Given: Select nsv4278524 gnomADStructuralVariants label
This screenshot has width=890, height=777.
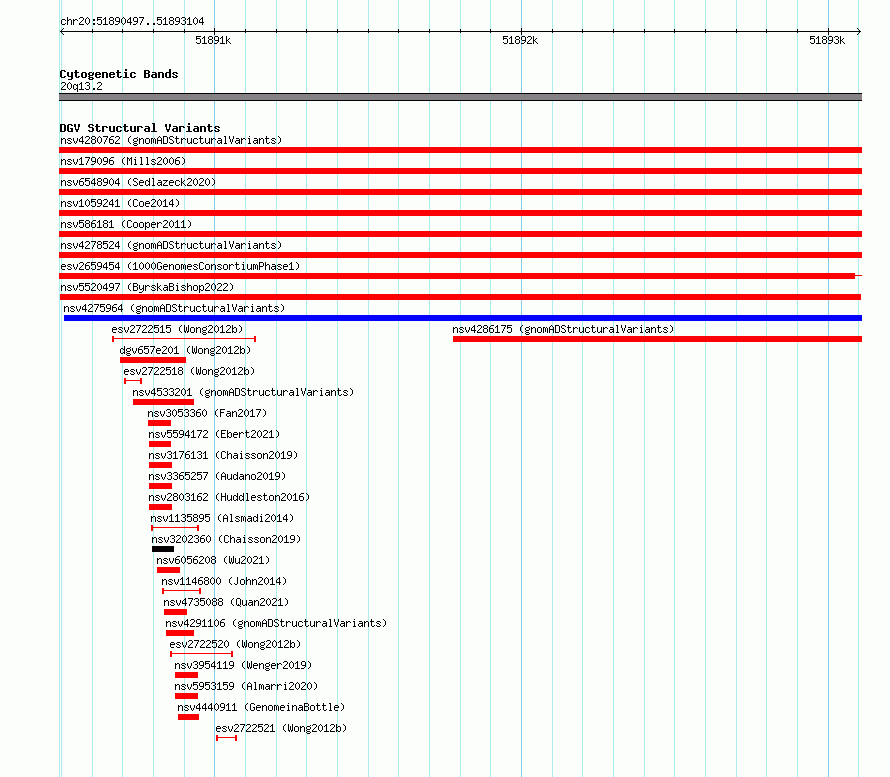Looking at the screenshot, I should 171,245.
